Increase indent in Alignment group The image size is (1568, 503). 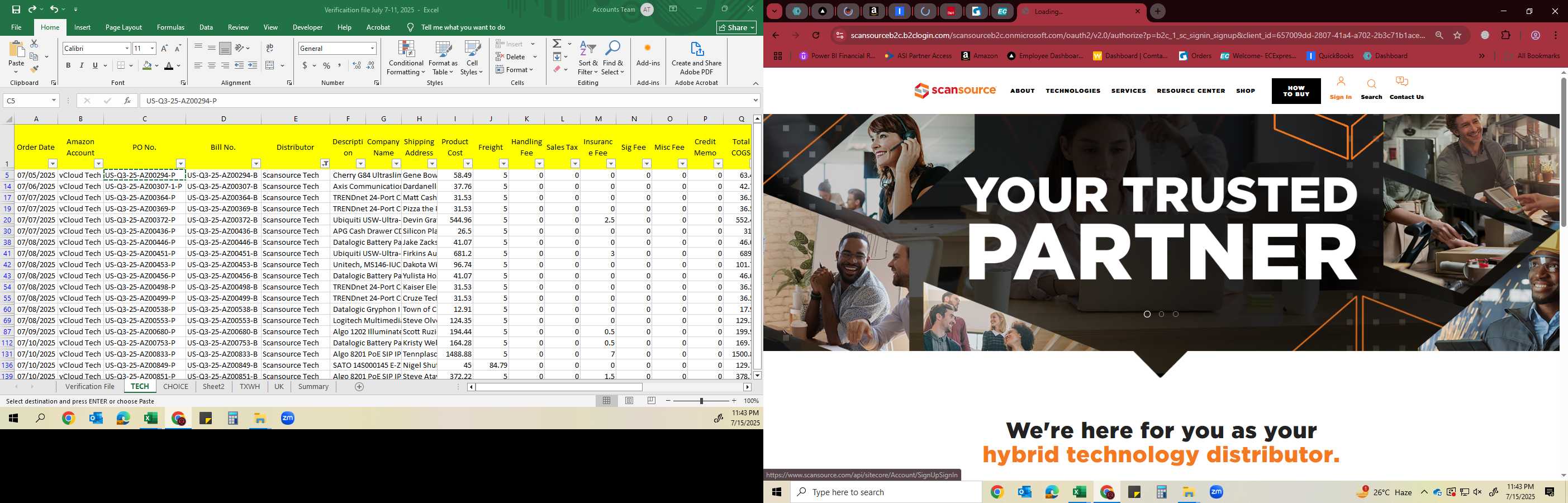(253, 65)
